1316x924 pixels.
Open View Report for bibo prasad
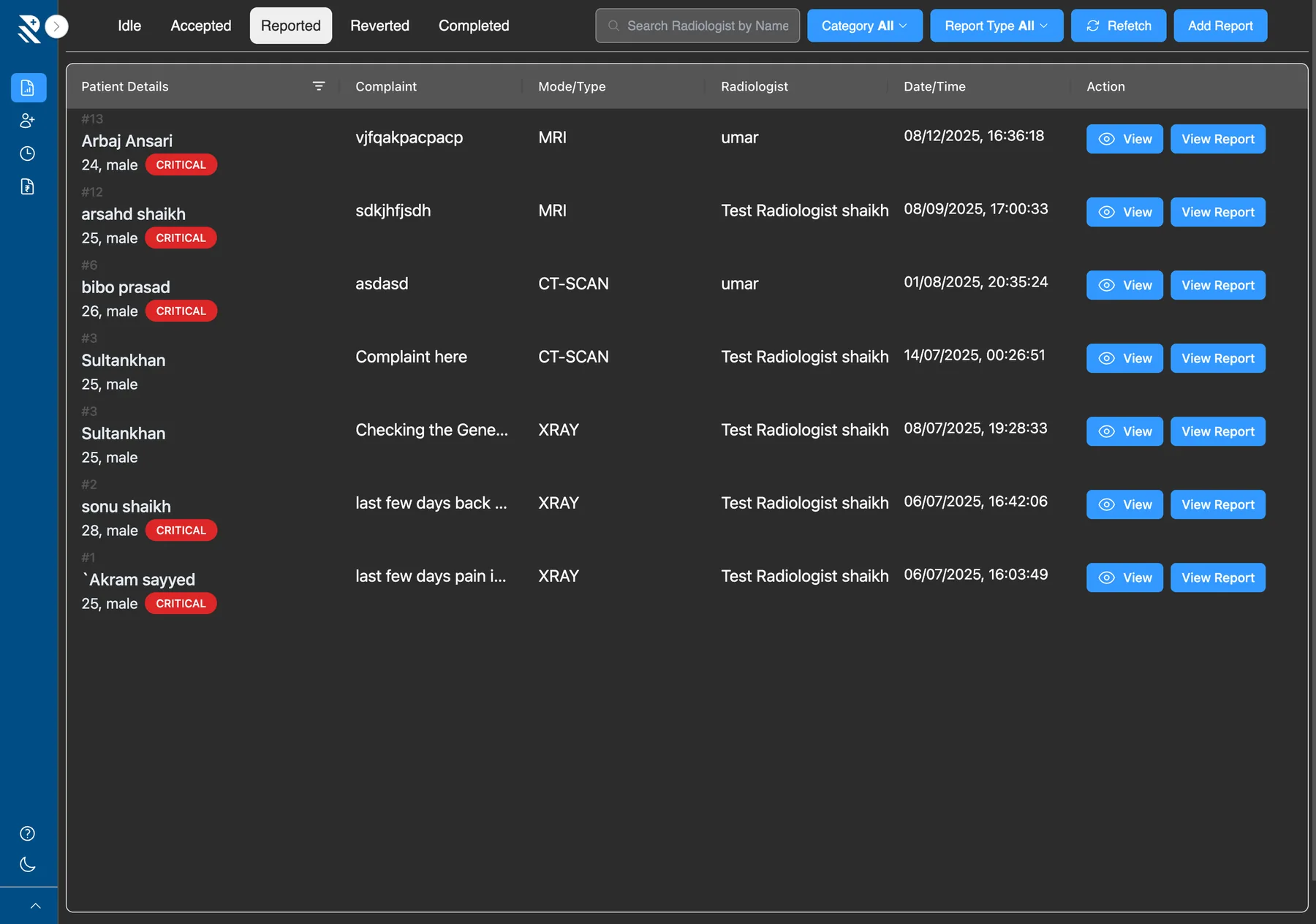coord(1218,285)
